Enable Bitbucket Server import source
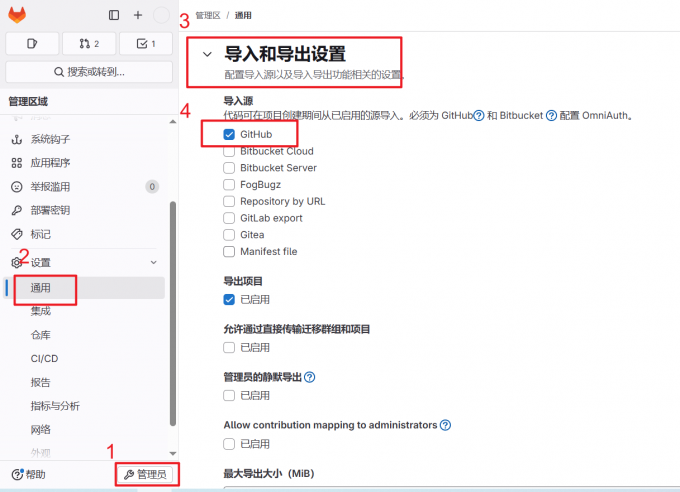The width and height of the screenshot is (680, 492). [x=229, y=168]
